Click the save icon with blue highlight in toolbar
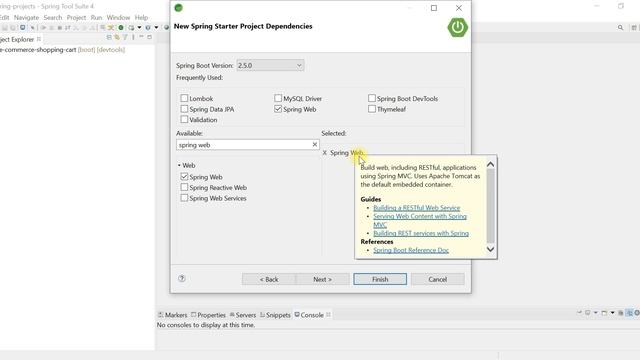640x360 pixels. pos(22,28)
